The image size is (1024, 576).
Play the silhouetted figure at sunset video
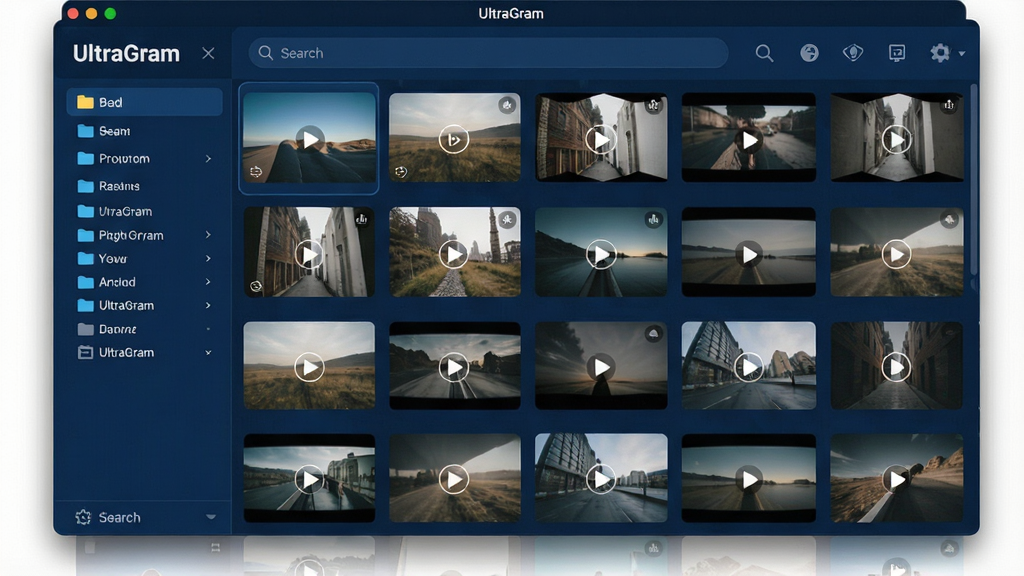point(601,367)
